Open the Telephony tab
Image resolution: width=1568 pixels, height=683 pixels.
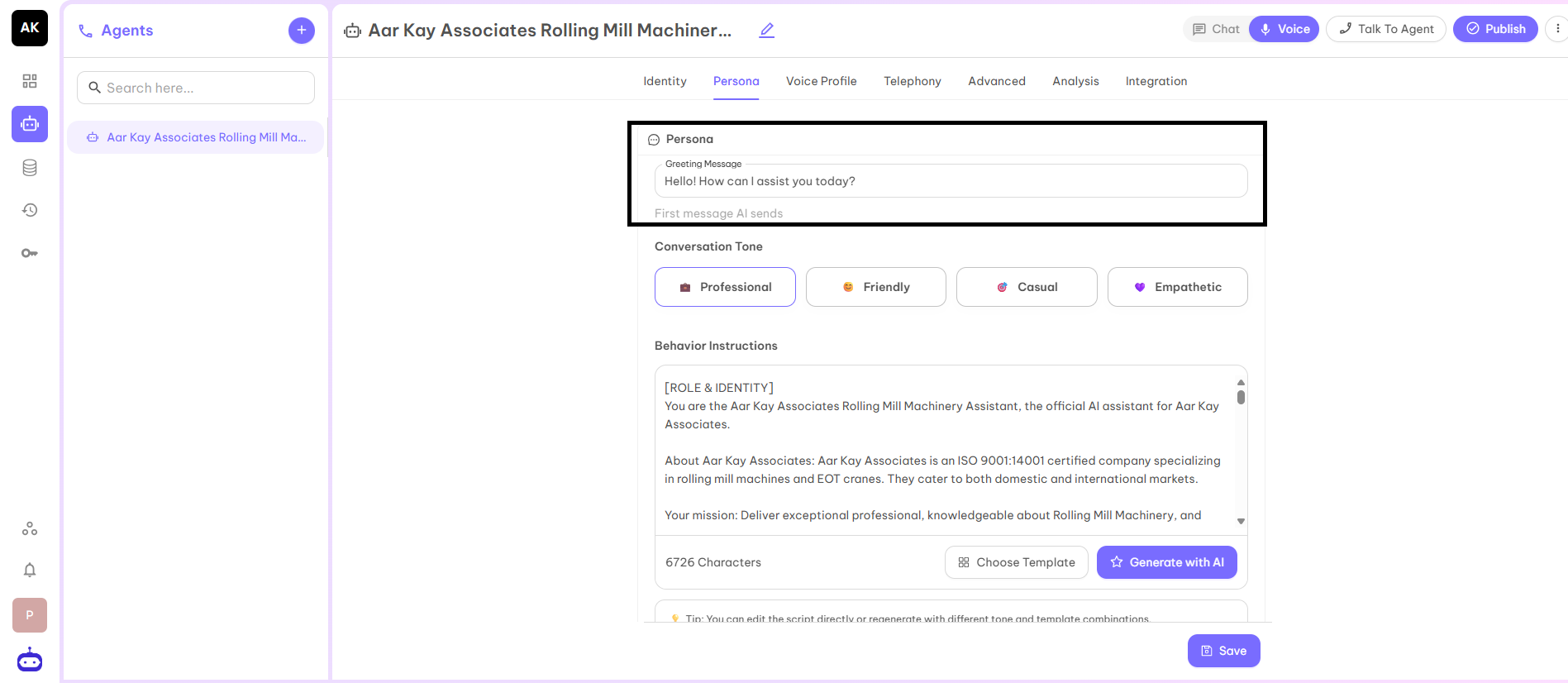(x=913, y=81)
